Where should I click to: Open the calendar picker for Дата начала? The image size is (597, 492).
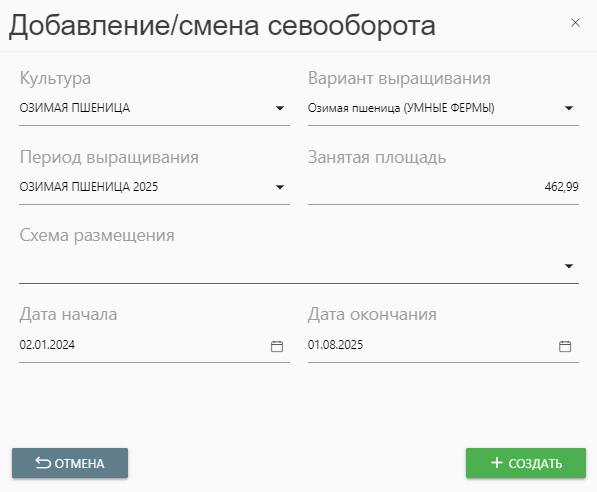[277, 346]
